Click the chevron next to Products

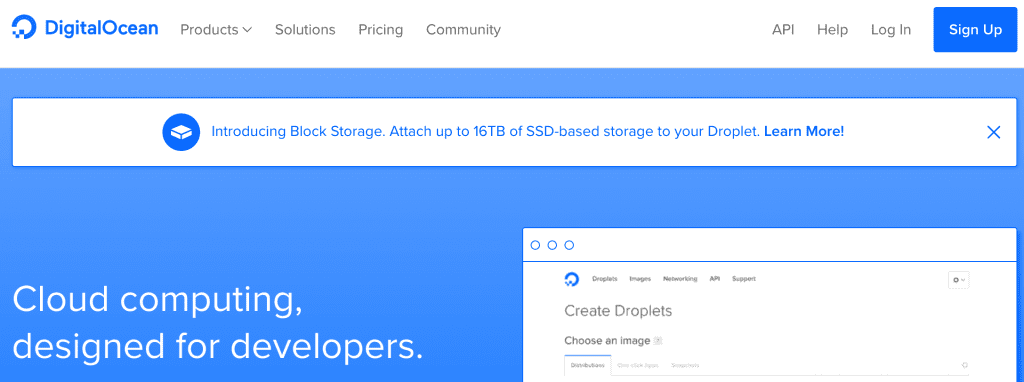coord(247,30)
